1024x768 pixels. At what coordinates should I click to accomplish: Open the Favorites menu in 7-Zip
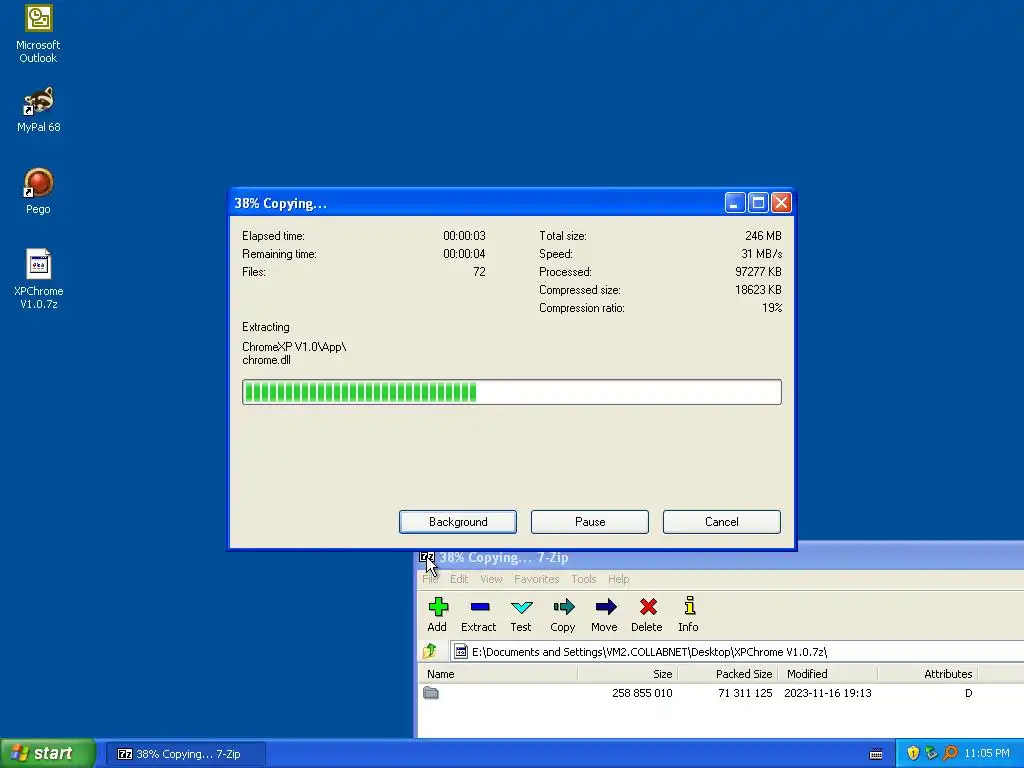click(x=536, y=579)
